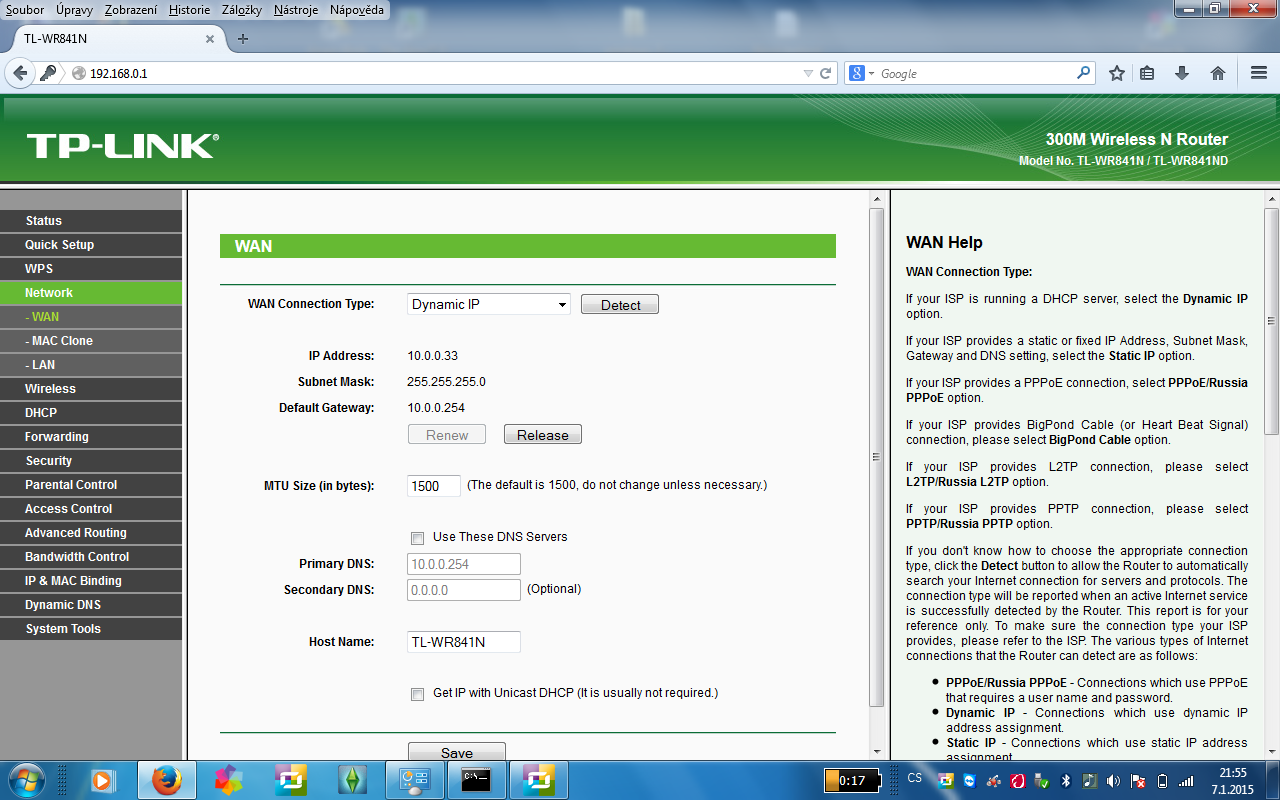Click the MTU Size input field
The height and width of the screenshot is (800, 1280).
click(434, 486)
